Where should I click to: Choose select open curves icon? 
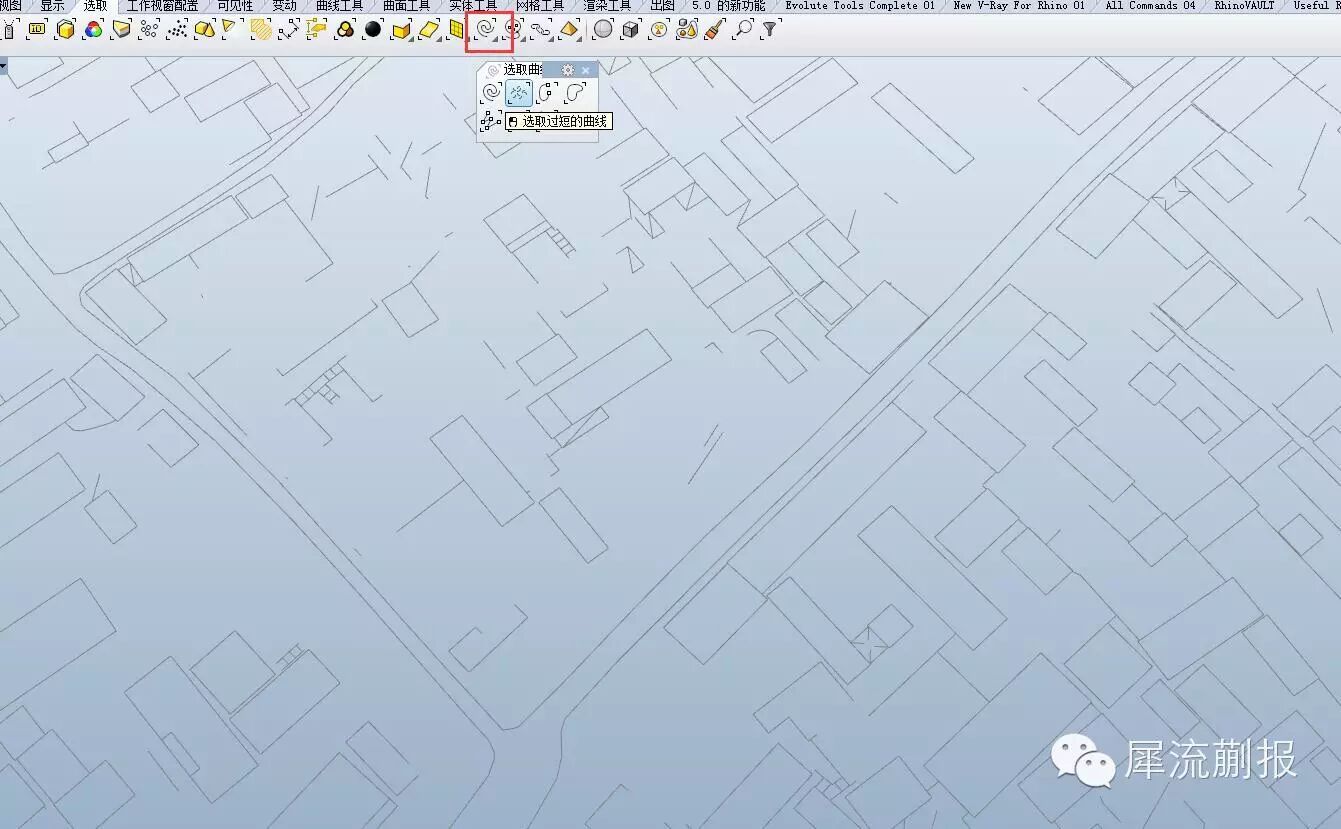pos(547,94)
